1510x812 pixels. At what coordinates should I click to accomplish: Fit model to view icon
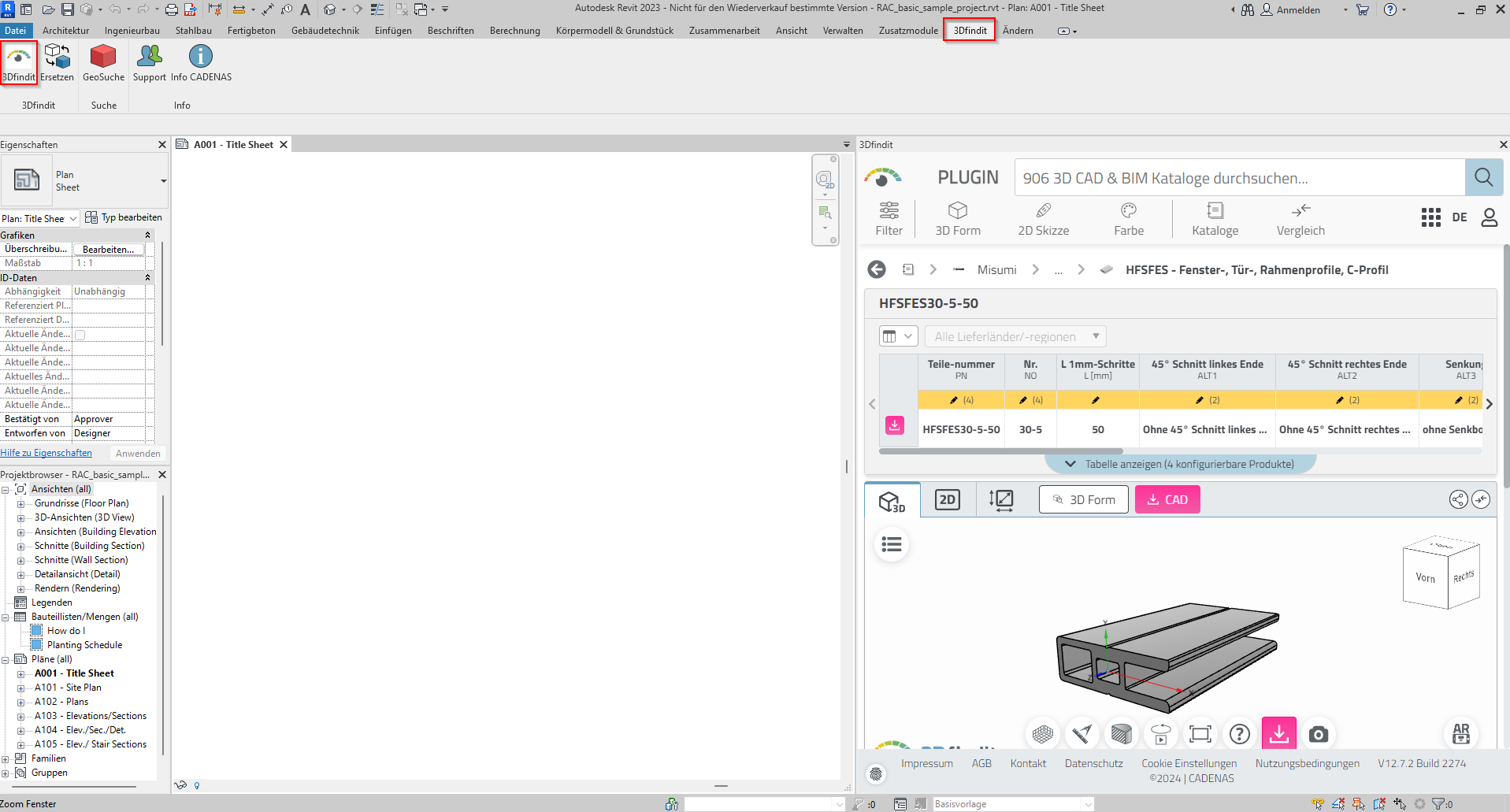[x=1200, y=734]
